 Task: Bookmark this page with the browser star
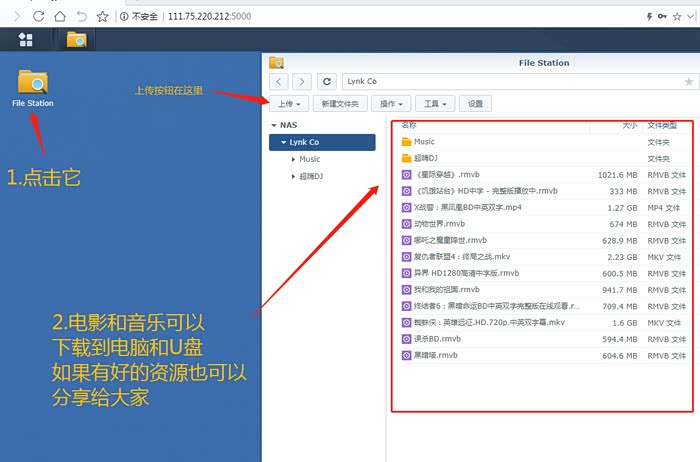[102, 16]
